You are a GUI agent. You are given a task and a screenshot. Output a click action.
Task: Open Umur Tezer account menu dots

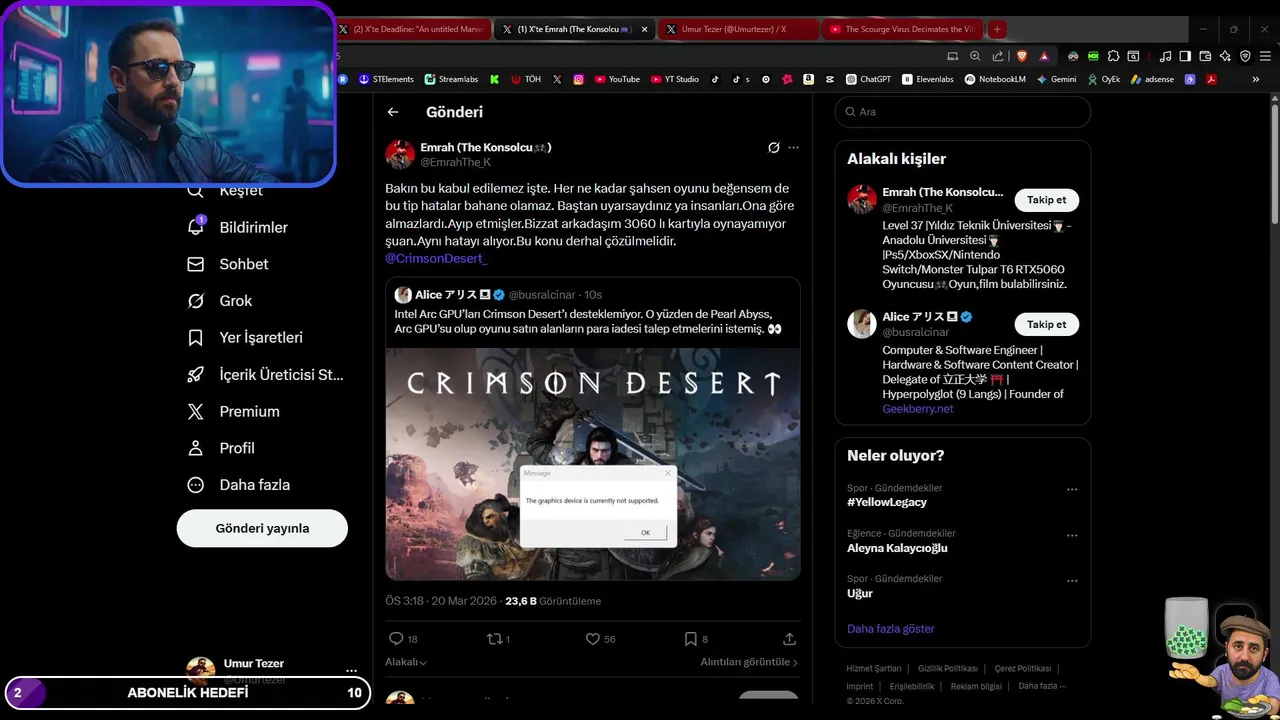pyautogui.click(x=351, y=671)
